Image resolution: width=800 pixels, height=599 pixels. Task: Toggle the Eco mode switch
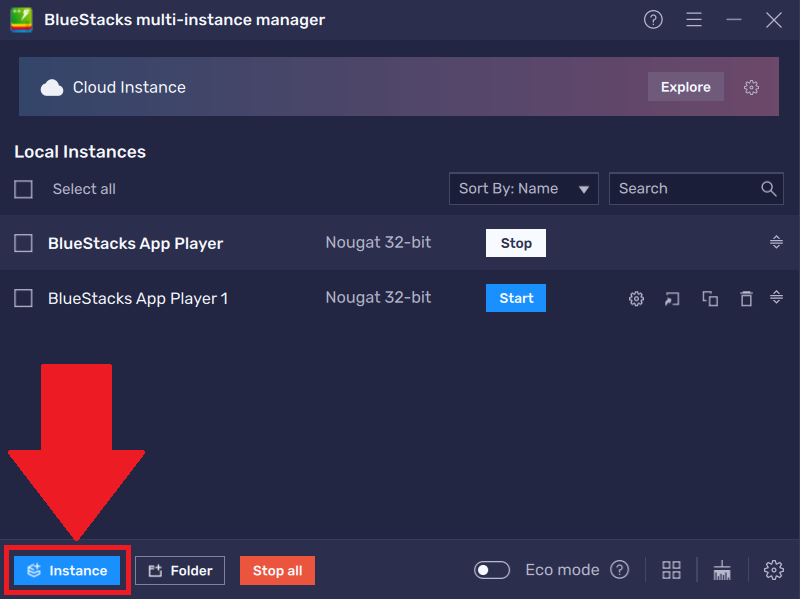tap(492, 570)
